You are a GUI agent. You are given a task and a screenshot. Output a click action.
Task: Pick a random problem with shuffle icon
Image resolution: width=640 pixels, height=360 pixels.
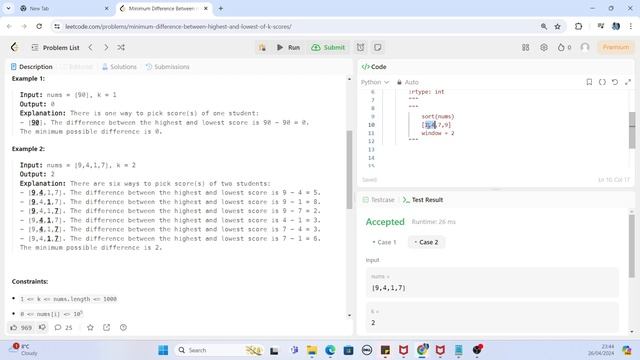pos(121,47)
